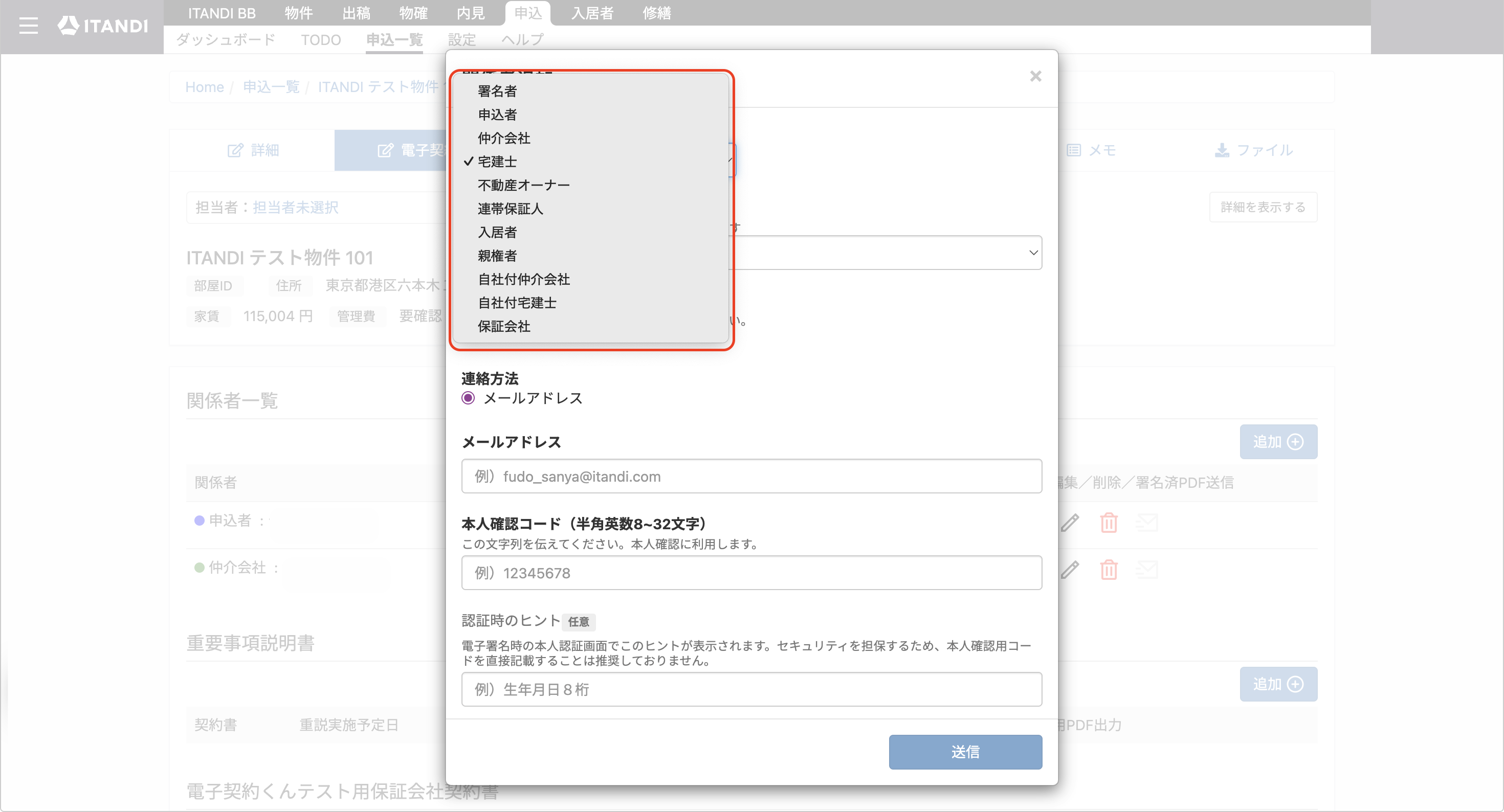
Task: Open the 出稿 top tab
Action: pos(356,13)
